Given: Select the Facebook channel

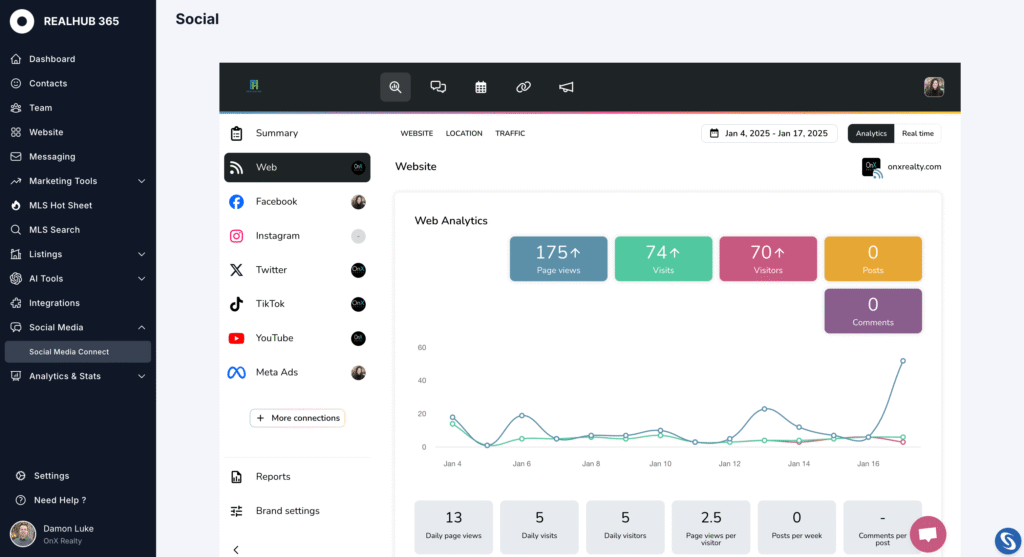Looking at the screenshot, I should pos(297,202).
